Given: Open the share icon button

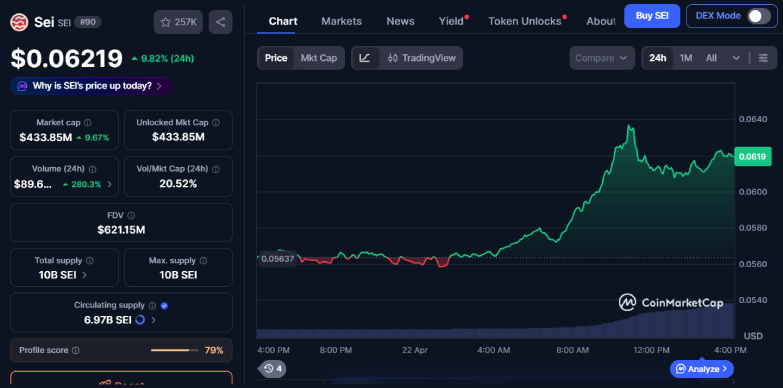Looking at the screenshot, I should tap(220, 22).
